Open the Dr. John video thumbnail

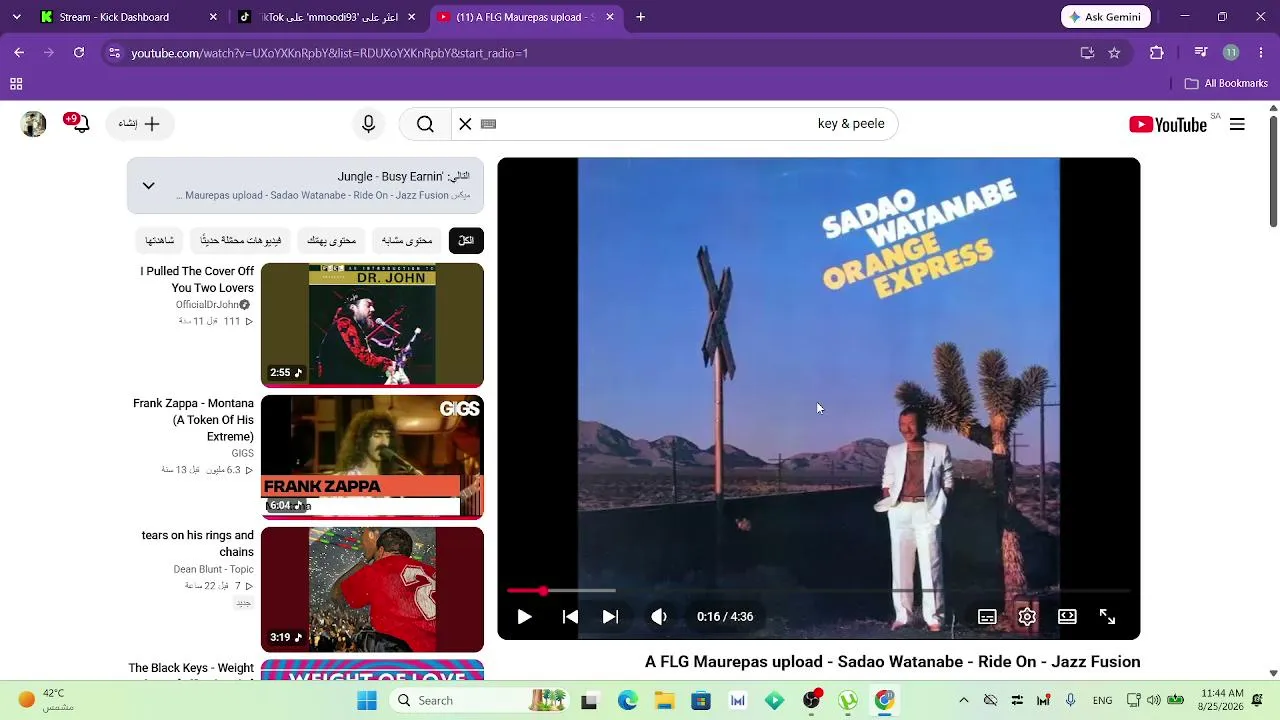click(x=372, y=325)
